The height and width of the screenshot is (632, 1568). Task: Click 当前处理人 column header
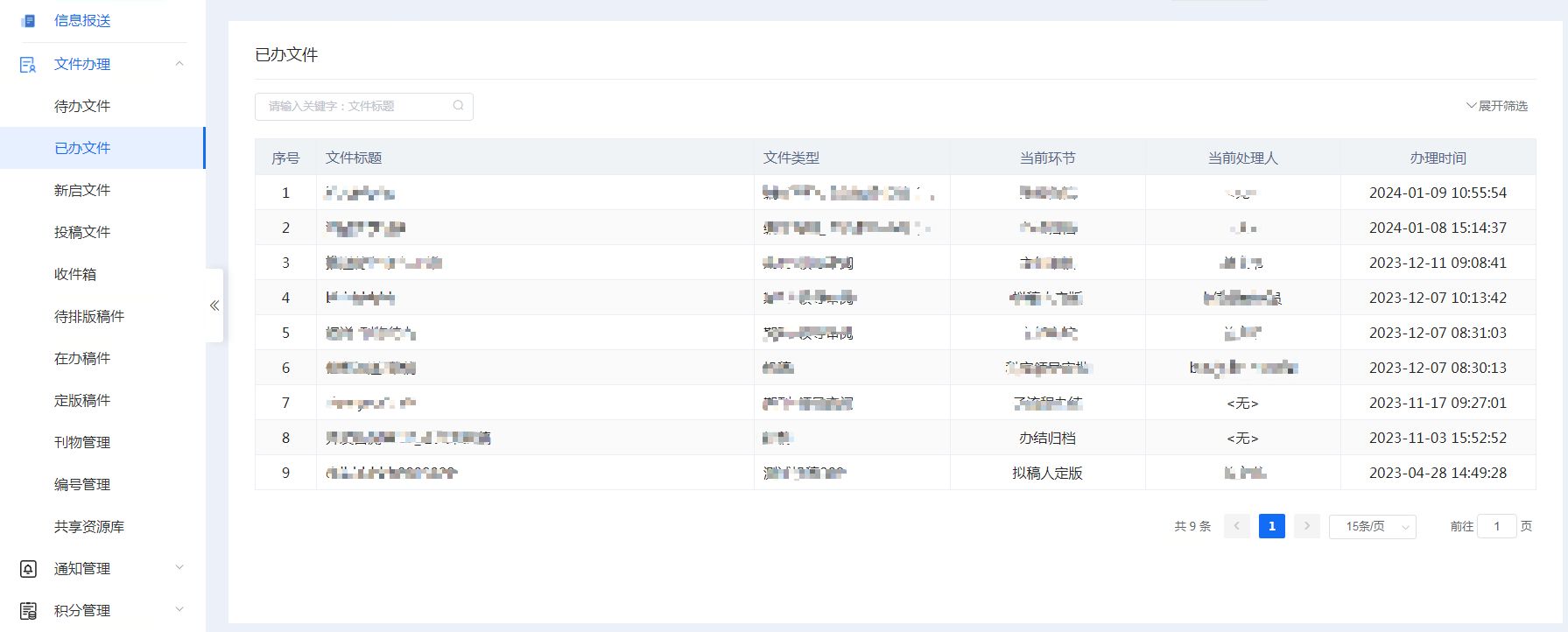click(1242, 158)
